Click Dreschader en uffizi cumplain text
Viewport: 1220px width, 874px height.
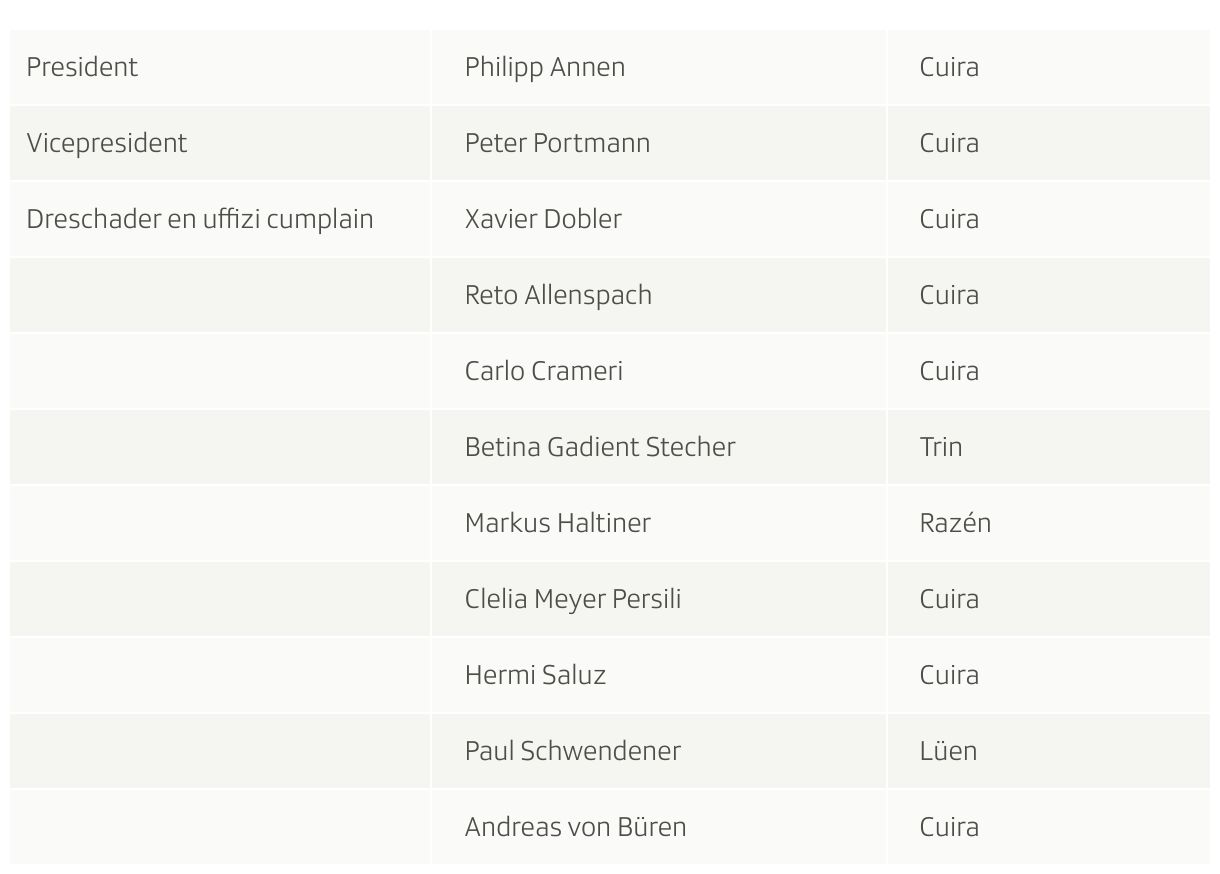point(200,219)
